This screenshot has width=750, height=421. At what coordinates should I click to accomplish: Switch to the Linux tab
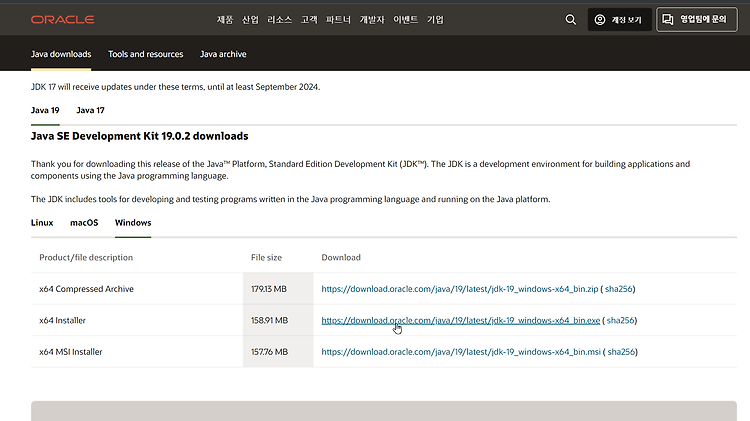tap(42, 222)
